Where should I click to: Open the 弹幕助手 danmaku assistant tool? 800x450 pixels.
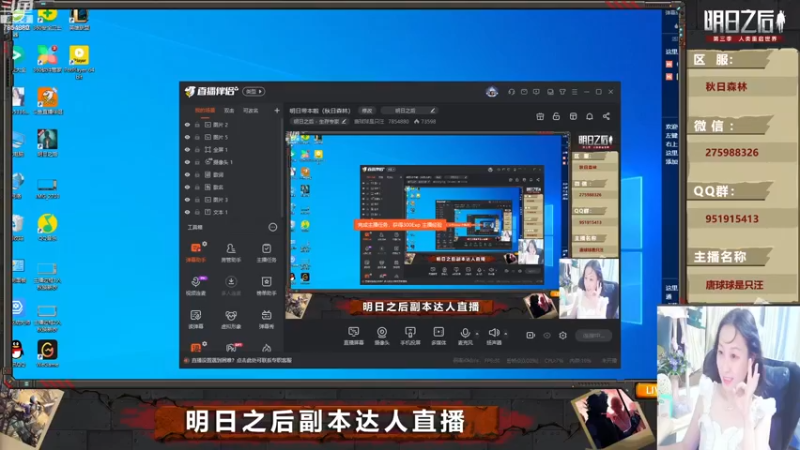196,252
